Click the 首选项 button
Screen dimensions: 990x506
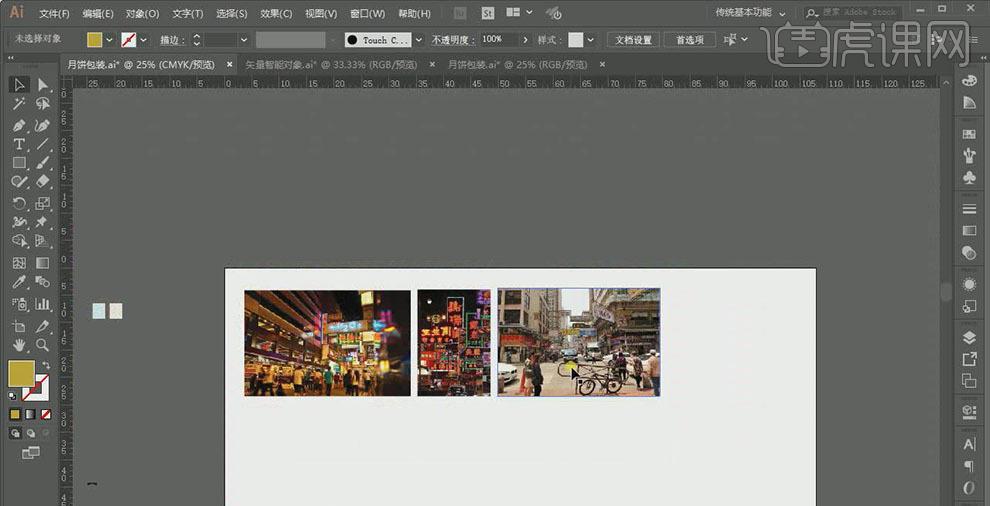(x=689, y=40)
